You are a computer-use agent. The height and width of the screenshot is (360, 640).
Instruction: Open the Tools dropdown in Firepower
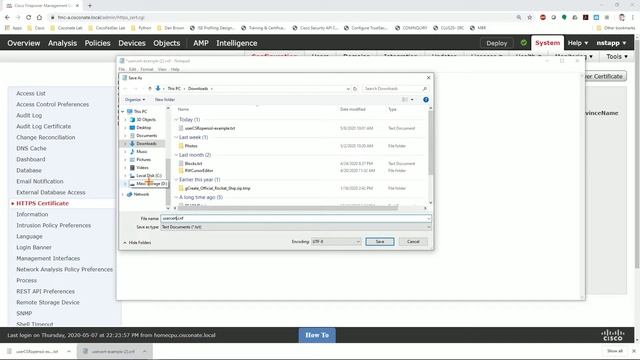(616, 56)
